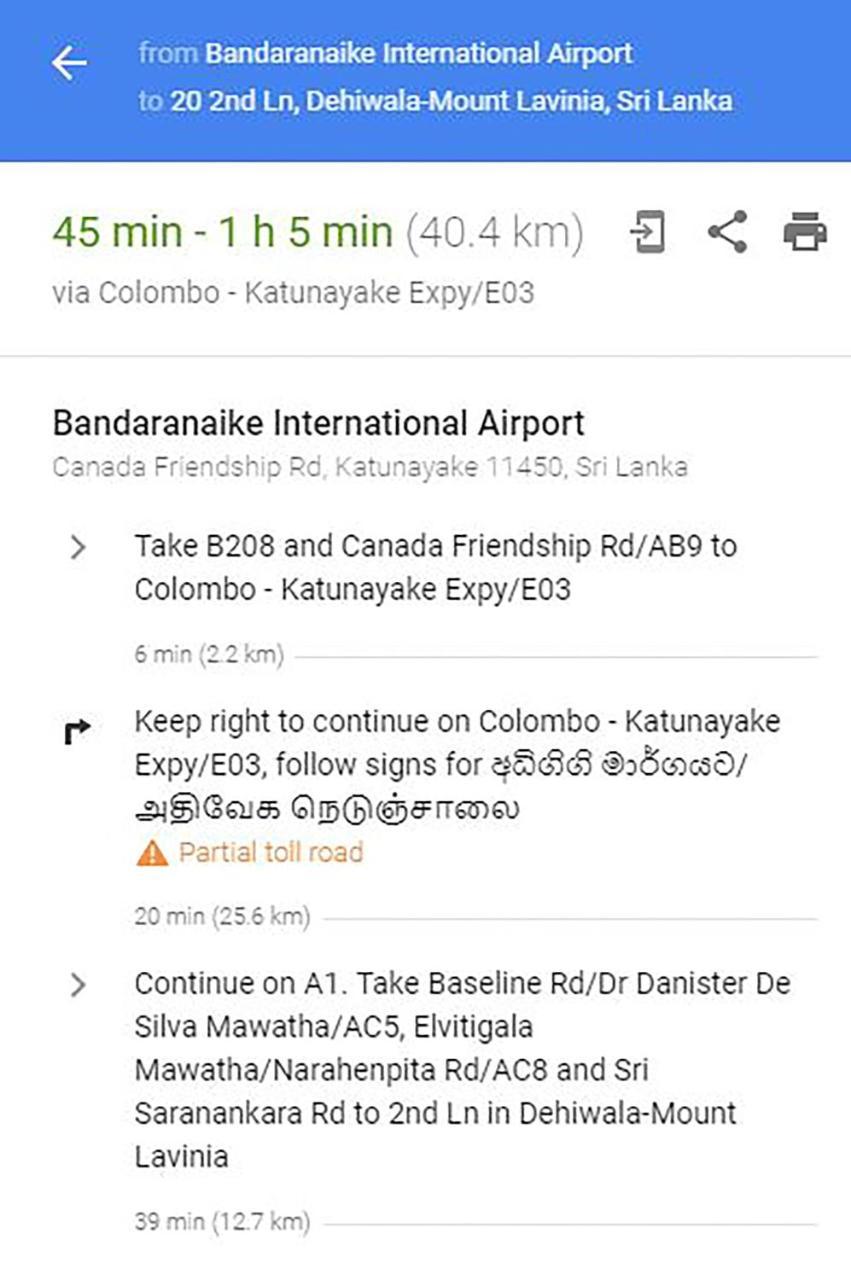
Task: Edit destination 20 2nd Ln, Dehiwala-Mount Lavinia
Action: point(451,101)
